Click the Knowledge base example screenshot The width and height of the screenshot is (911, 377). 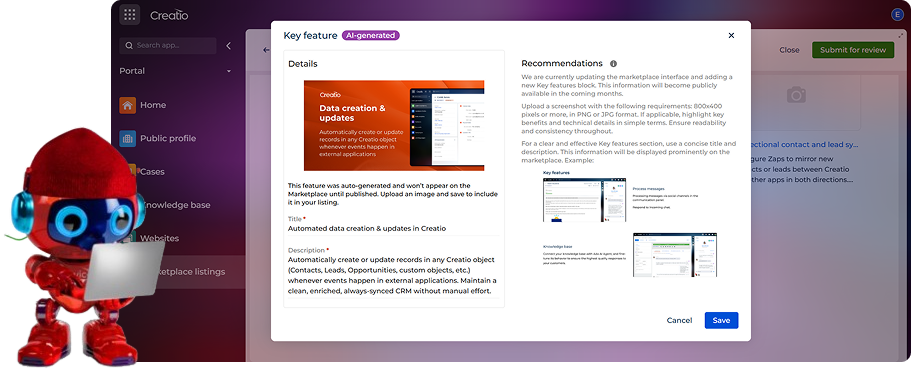click(x=675, y=255)
